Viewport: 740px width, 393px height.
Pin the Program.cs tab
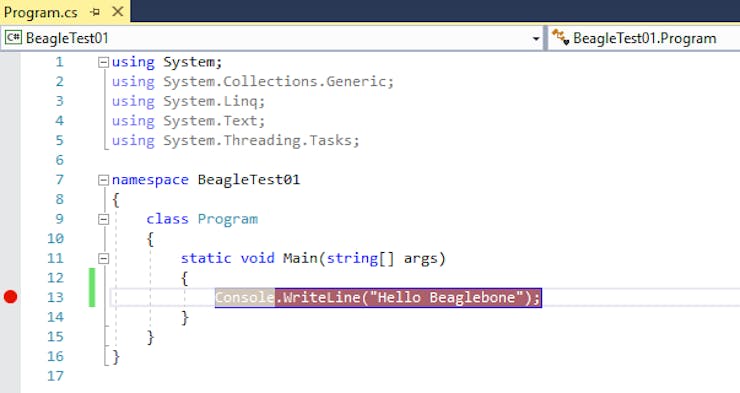click(x=95, y=12)
